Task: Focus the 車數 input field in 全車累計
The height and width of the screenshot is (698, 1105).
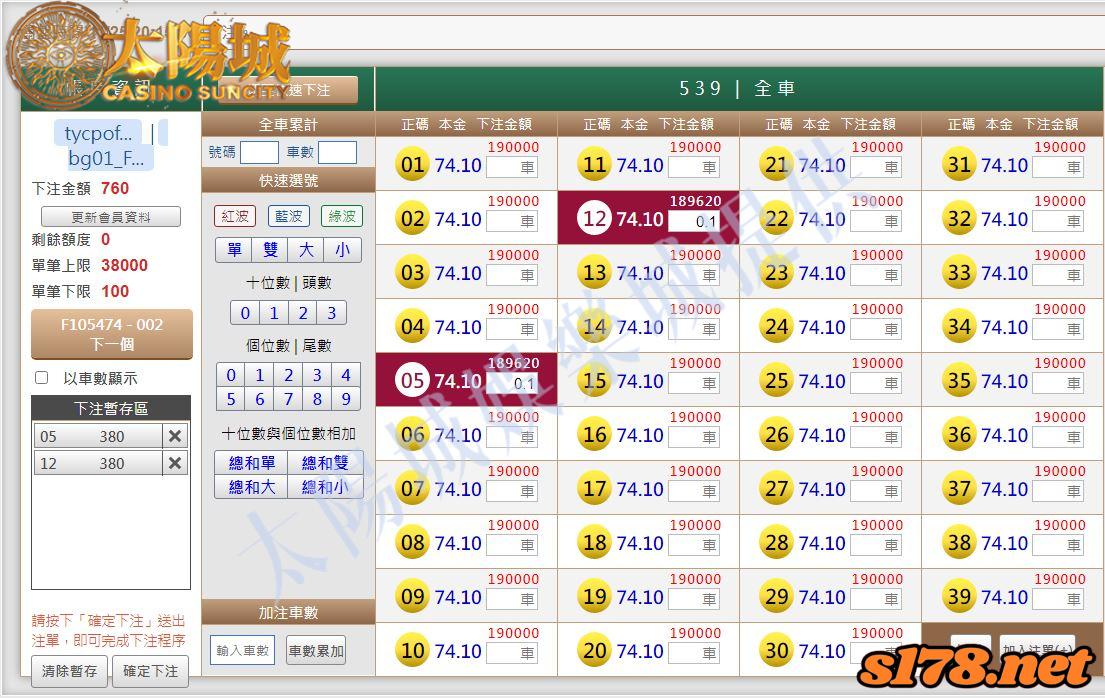Action: click(x=337, y=152)
